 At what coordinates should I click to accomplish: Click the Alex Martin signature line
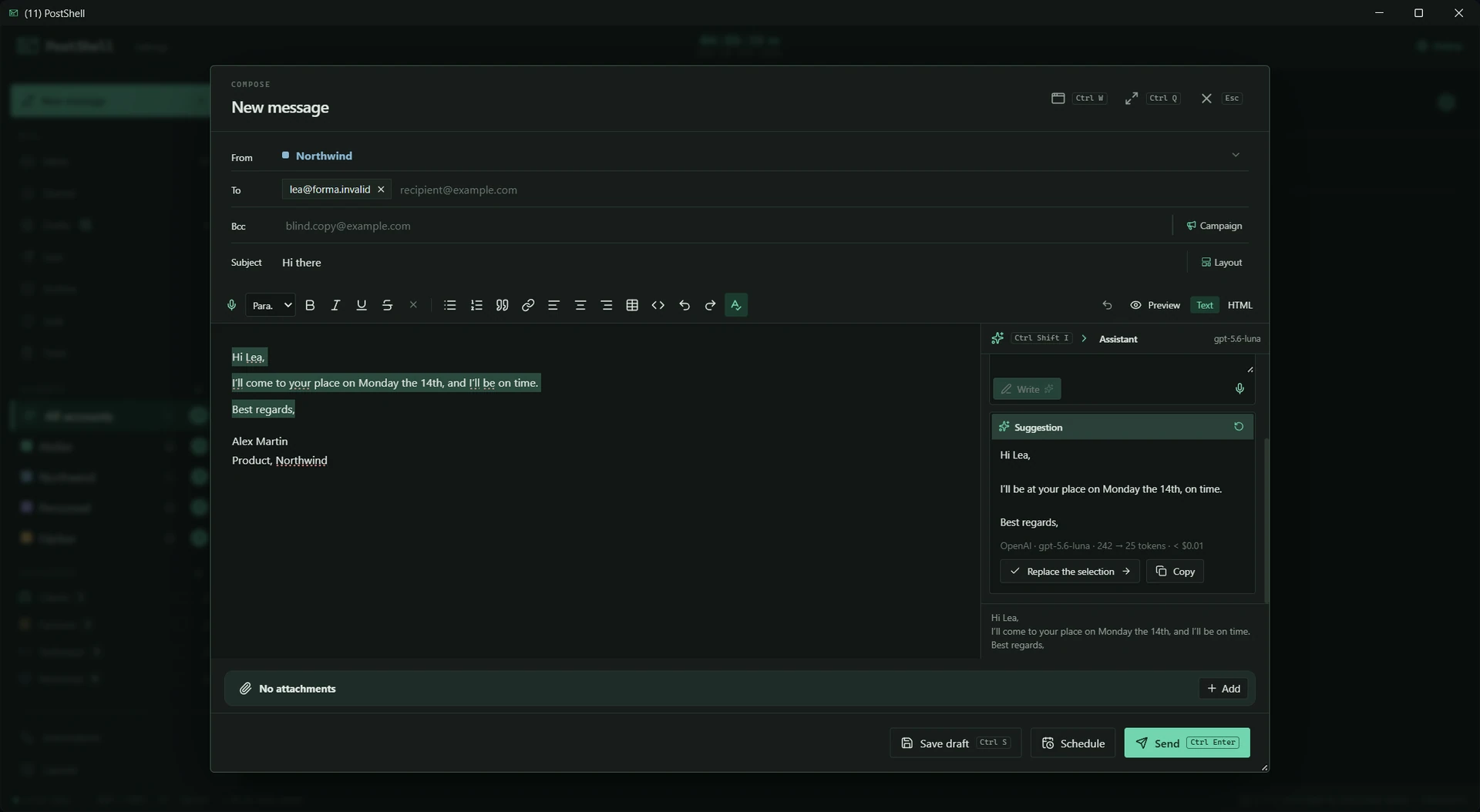click(x=260, y=441)
